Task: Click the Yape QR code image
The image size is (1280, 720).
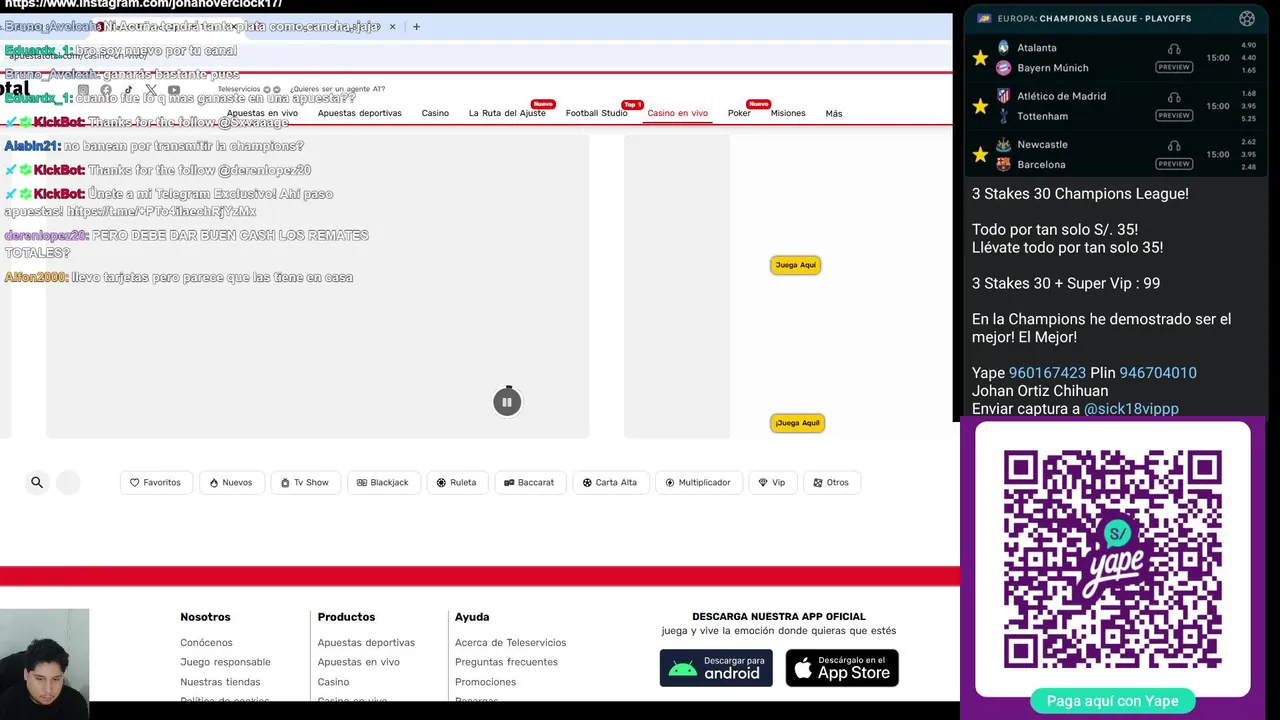Action: coord(1113,559)
